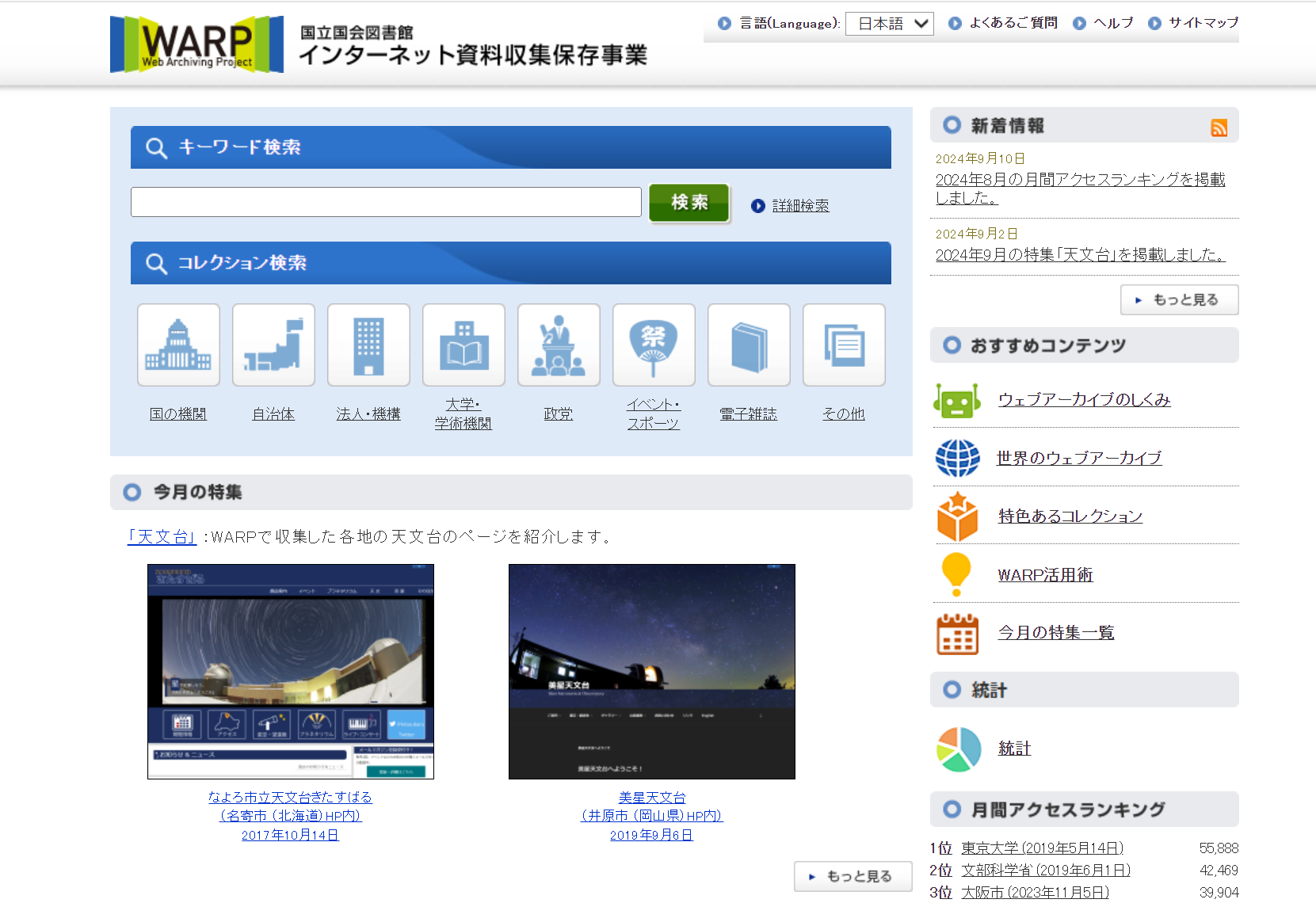Open the 大学・学術機関 book-building icon
Viewport: 1316px width, 903px height.
(463, 345)
